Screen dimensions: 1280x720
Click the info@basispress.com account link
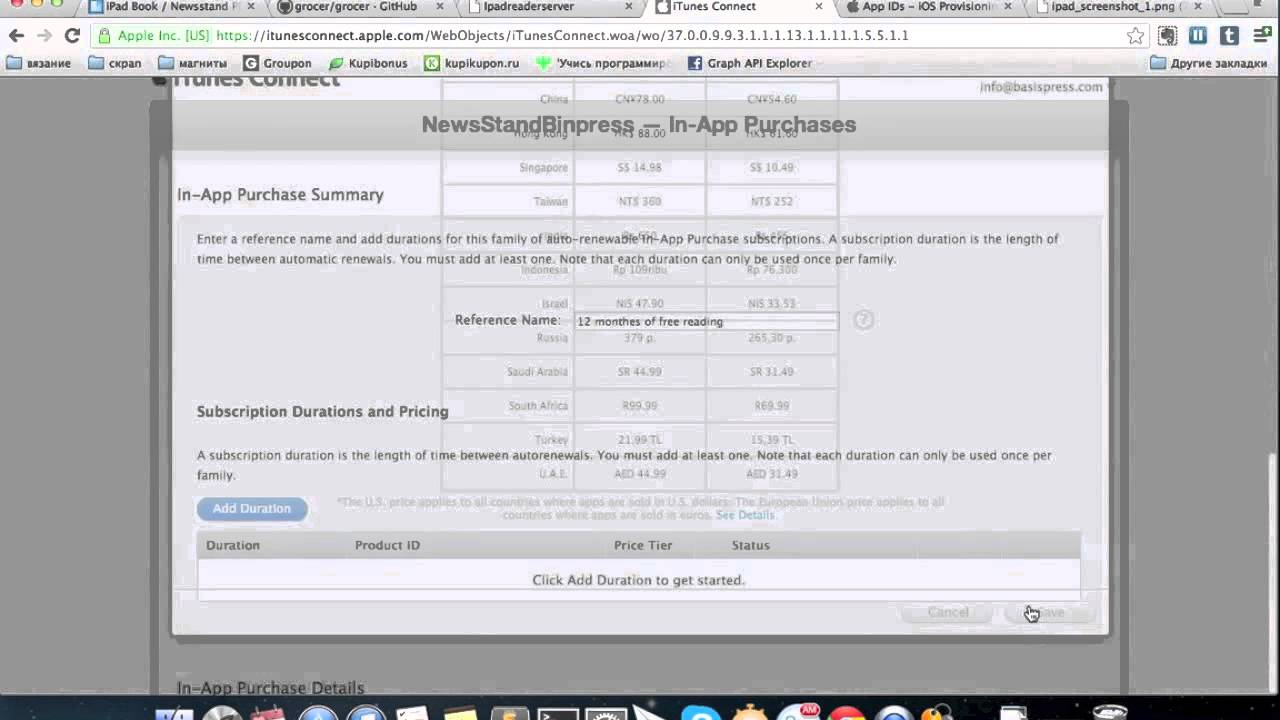[1041, 87]
